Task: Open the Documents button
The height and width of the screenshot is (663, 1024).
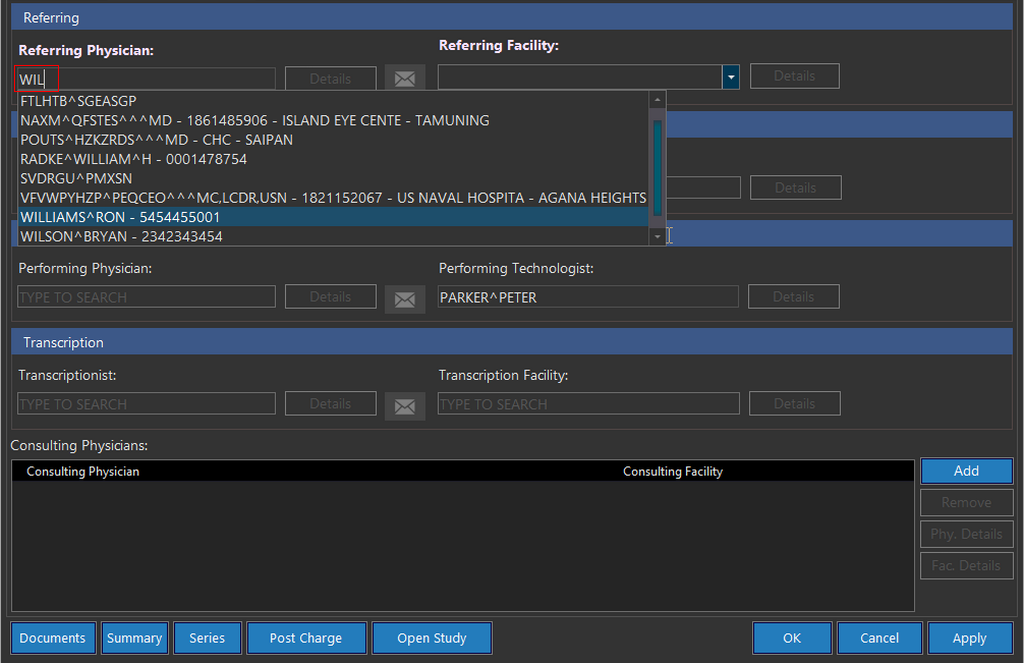Action: click(x=54, y=638)
